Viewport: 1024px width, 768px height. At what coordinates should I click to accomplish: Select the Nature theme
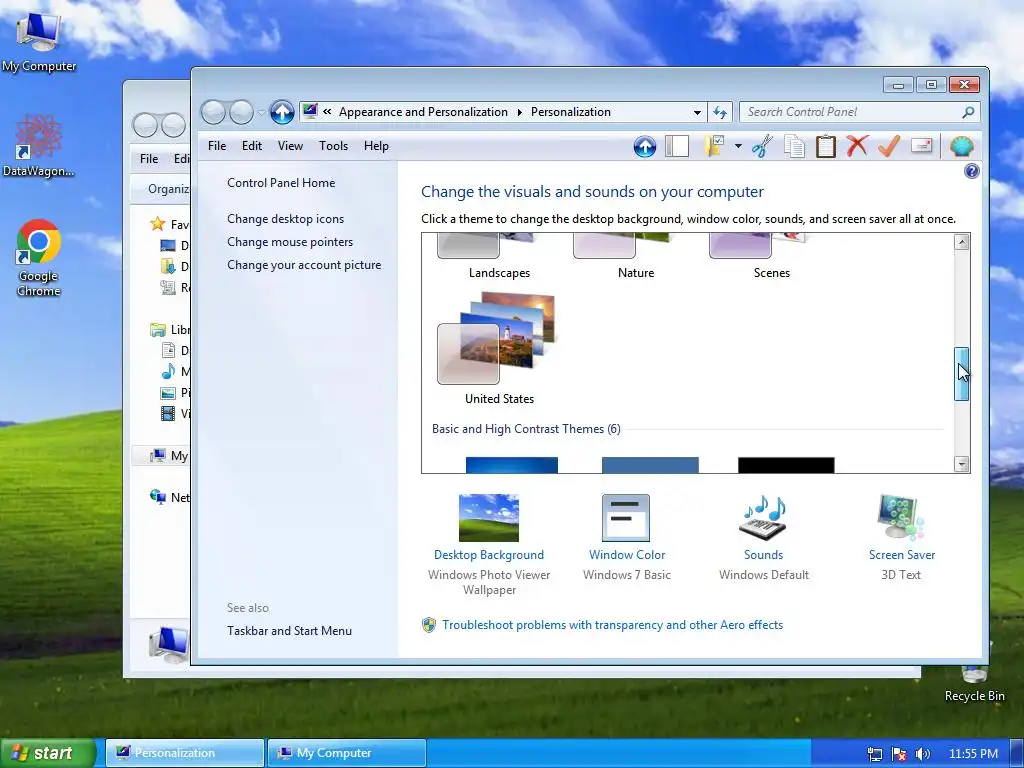pyautogui.click(x=635, y=258)
